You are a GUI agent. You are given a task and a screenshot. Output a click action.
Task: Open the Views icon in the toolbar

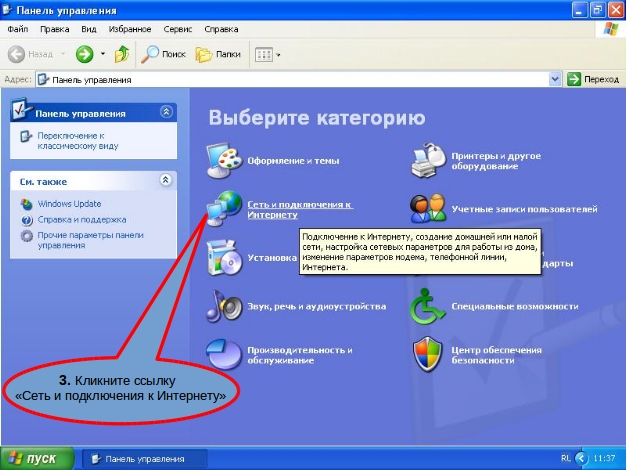pyautogui.click(x=264, y=54)
